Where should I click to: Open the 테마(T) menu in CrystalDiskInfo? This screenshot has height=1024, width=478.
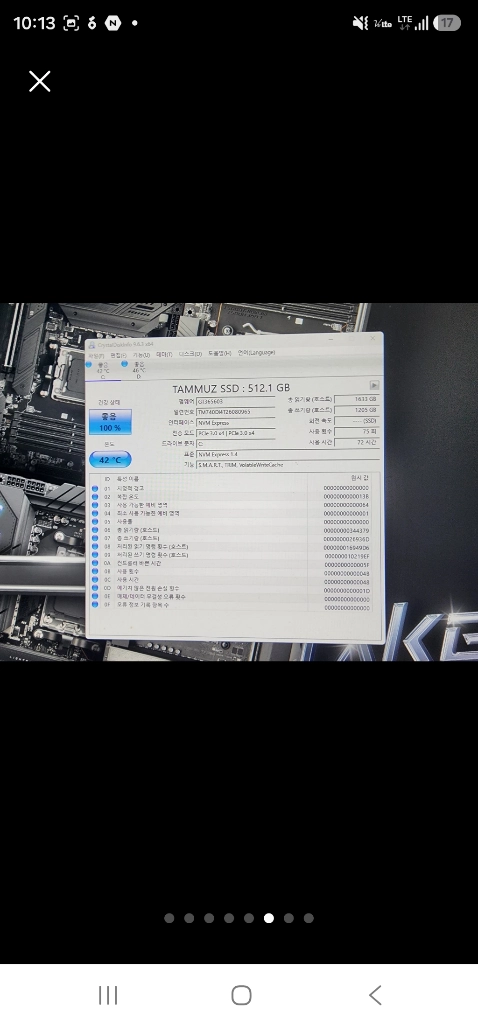click(x=165, y=354)
